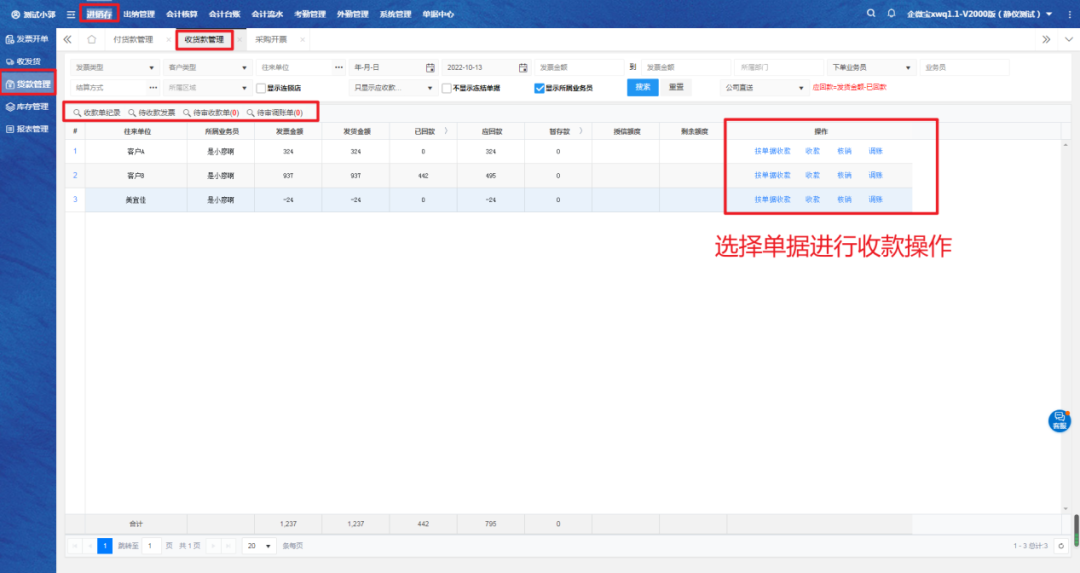Uncheck the 显示所属业务员 checkbox
Viewport: 1080px width, 573px height.
pos(539,87)
